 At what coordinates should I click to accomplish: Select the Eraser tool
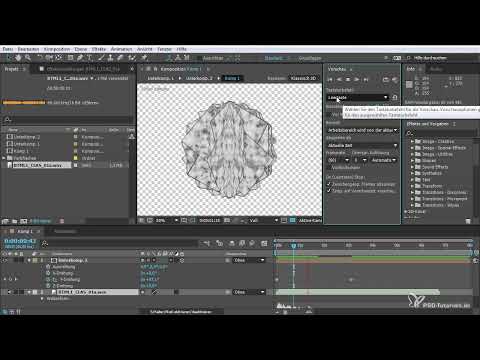click(120, 58)
